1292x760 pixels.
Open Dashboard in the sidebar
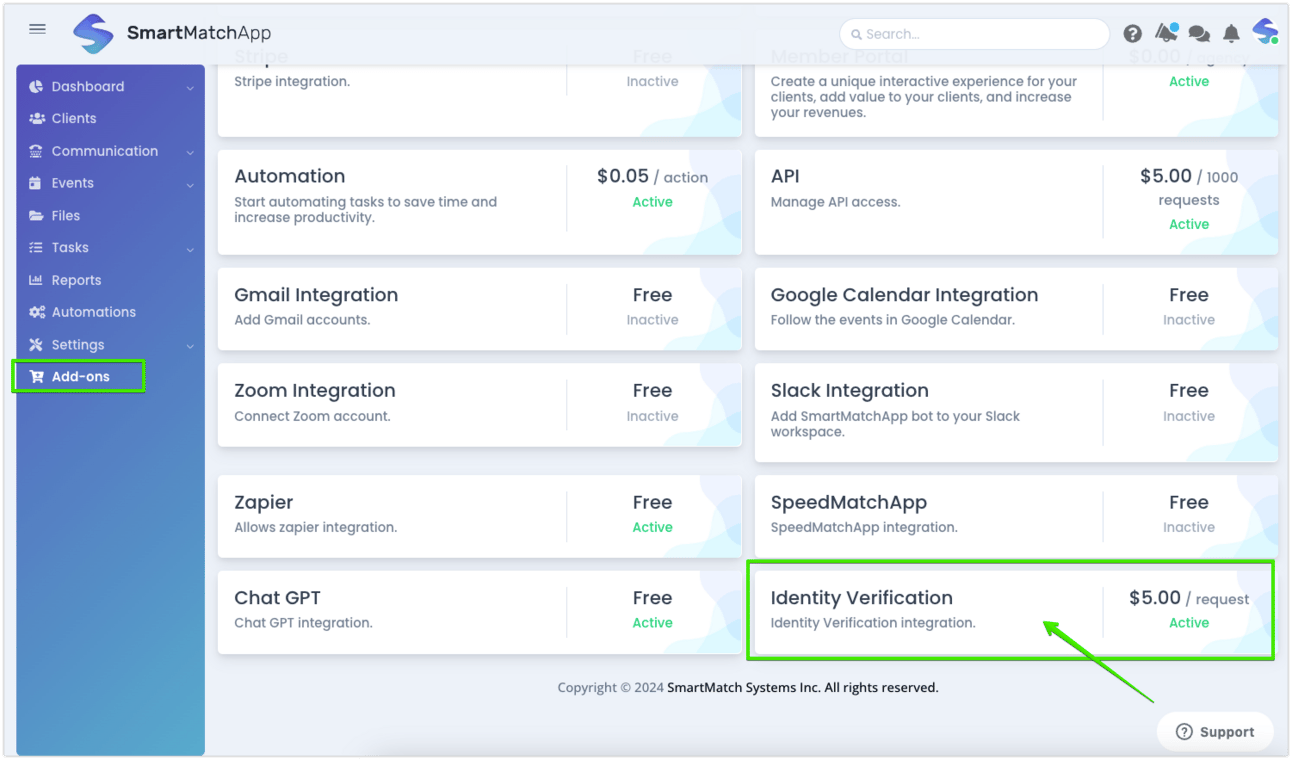click(x=88, y=87)
